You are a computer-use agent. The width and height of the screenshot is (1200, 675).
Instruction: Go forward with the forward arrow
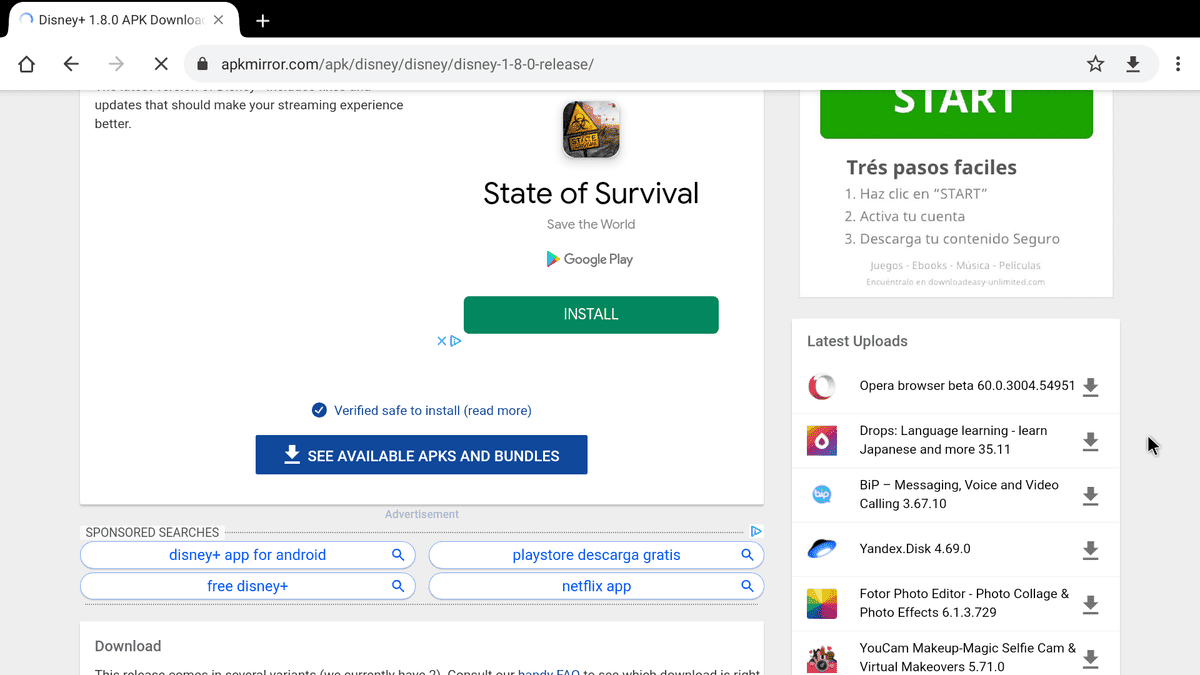[x=116, y=64]
